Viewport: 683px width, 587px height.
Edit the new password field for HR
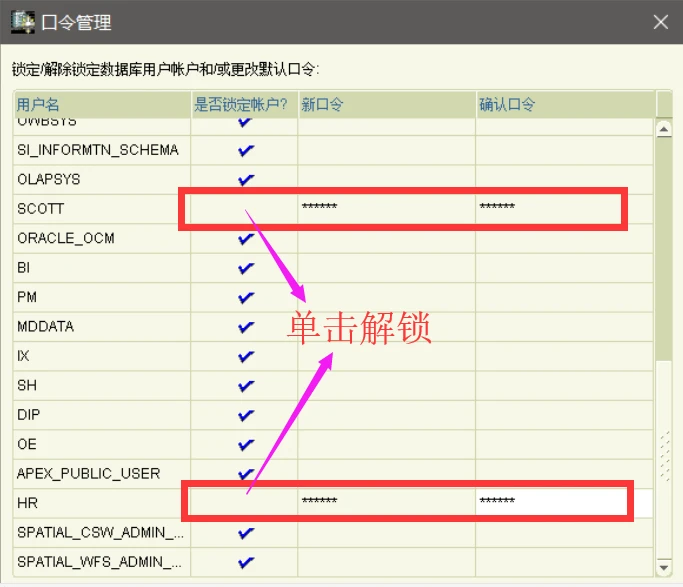(387, 503)
